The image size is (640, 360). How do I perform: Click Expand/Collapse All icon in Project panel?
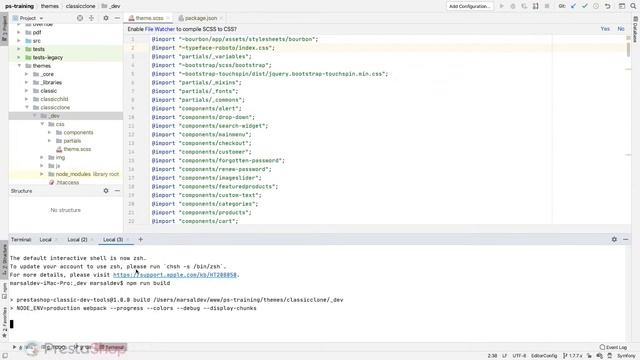coord(91,18)
